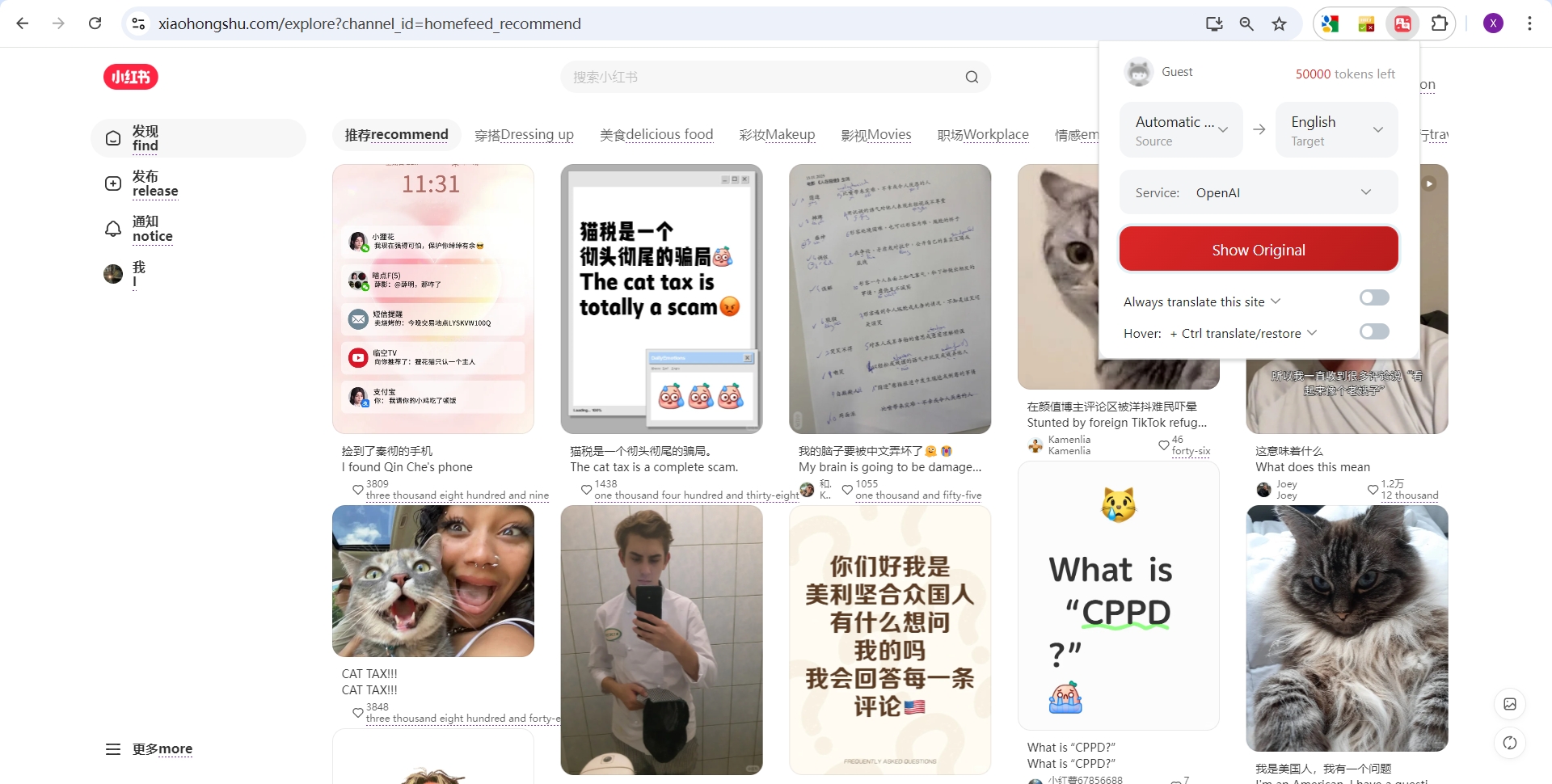Like Joey's post heart icon

coord(1373,489)
